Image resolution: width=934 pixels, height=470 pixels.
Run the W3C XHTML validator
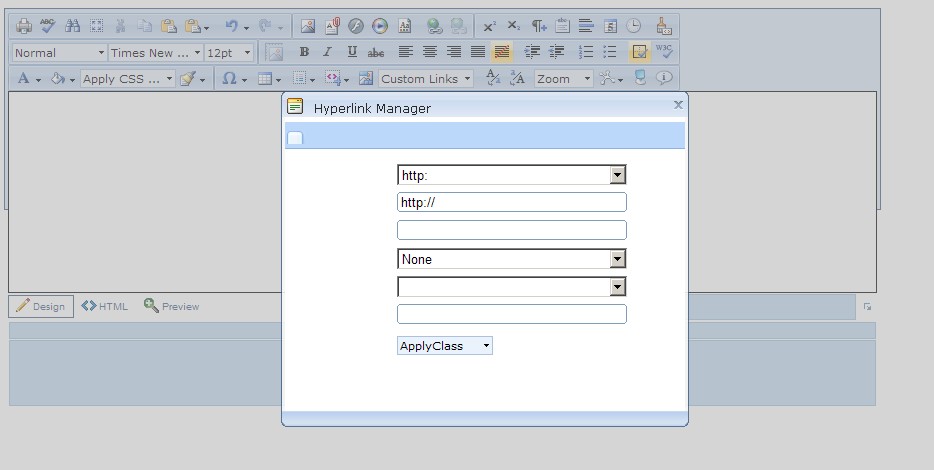pyautogui.click(x=664, y=52)
